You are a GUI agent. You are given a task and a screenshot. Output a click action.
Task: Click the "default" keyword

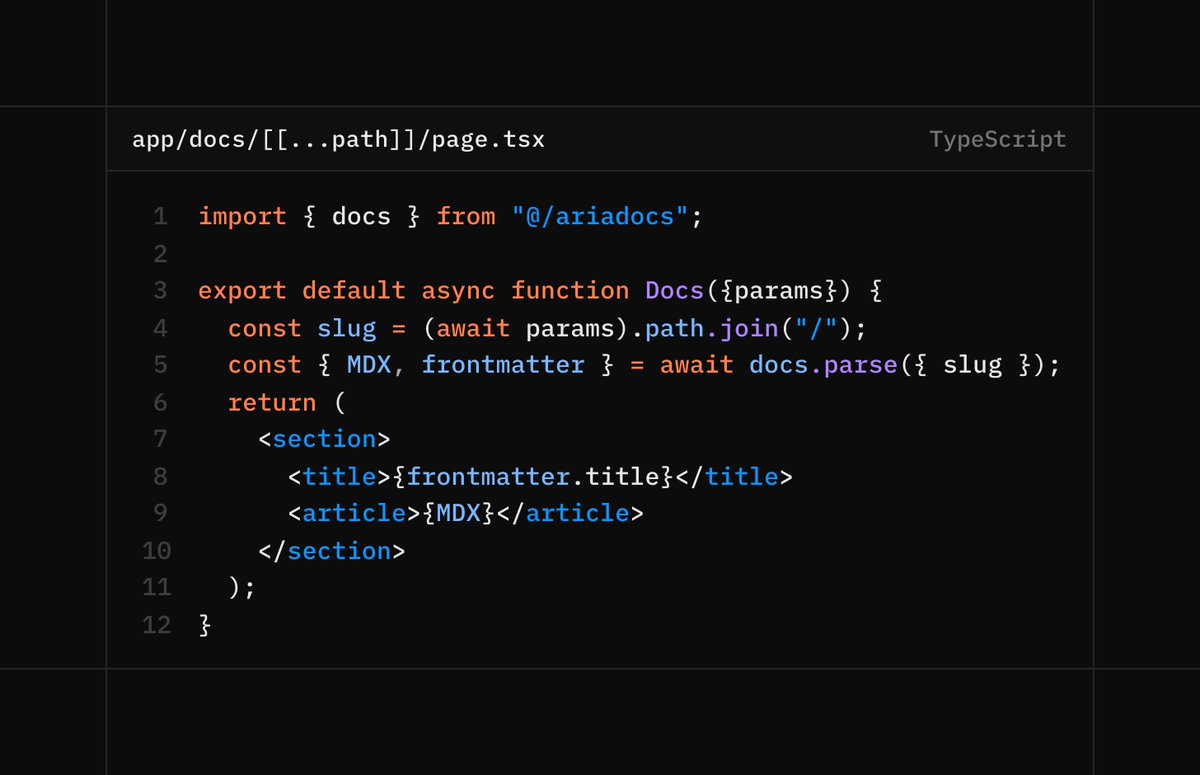click(x=354, y=291)
